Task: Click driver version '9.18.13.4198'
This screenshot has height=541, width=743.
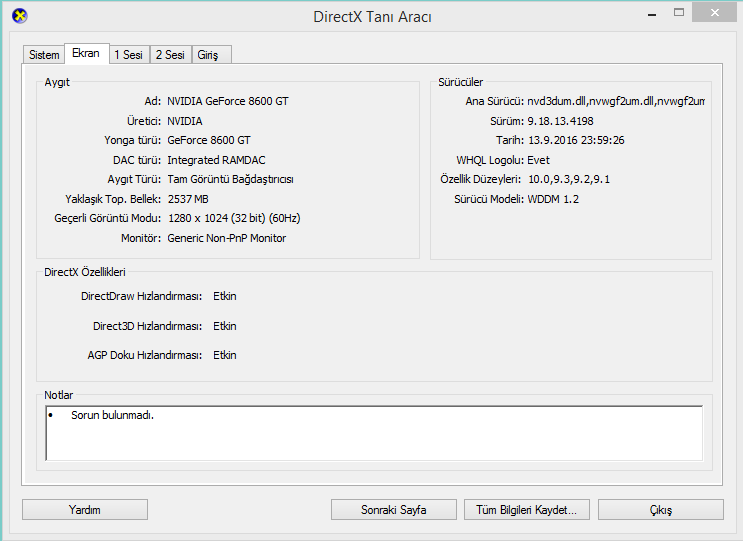Action: 561,121
